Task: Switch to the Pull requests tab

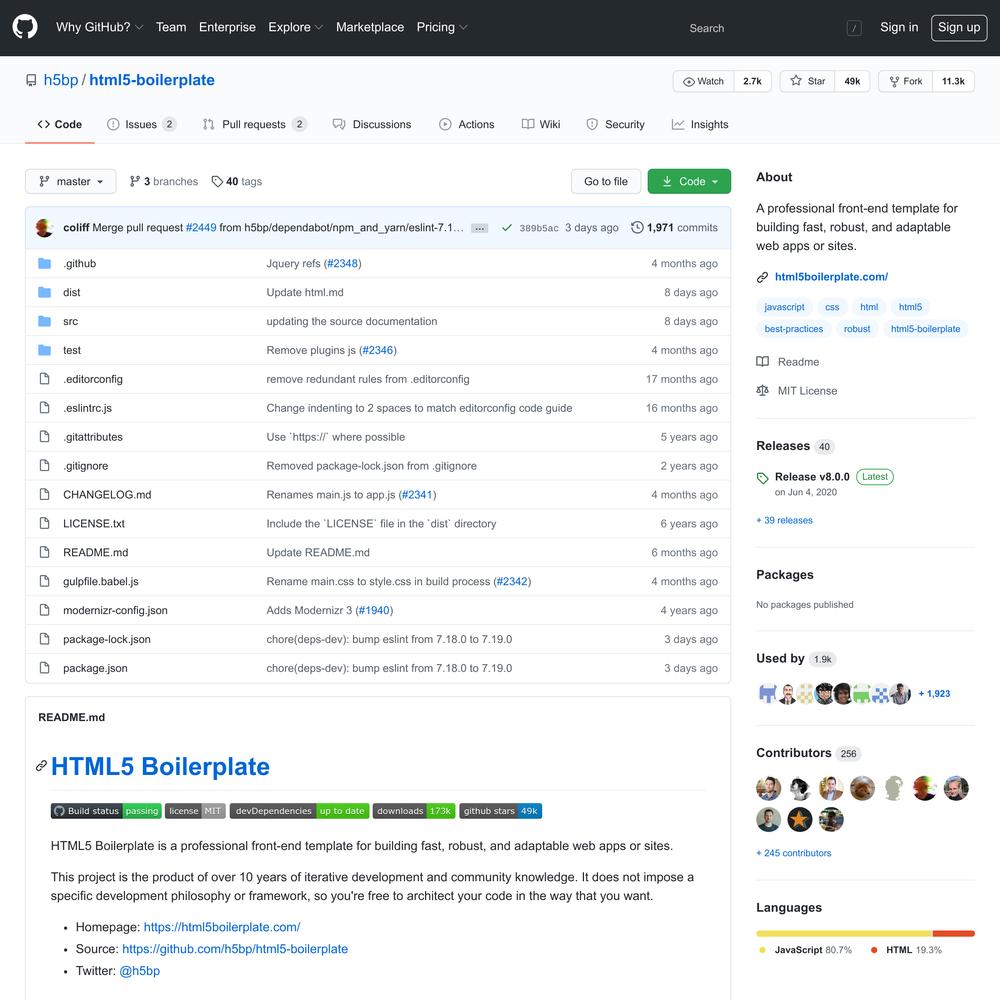Action: click(254, 124)
